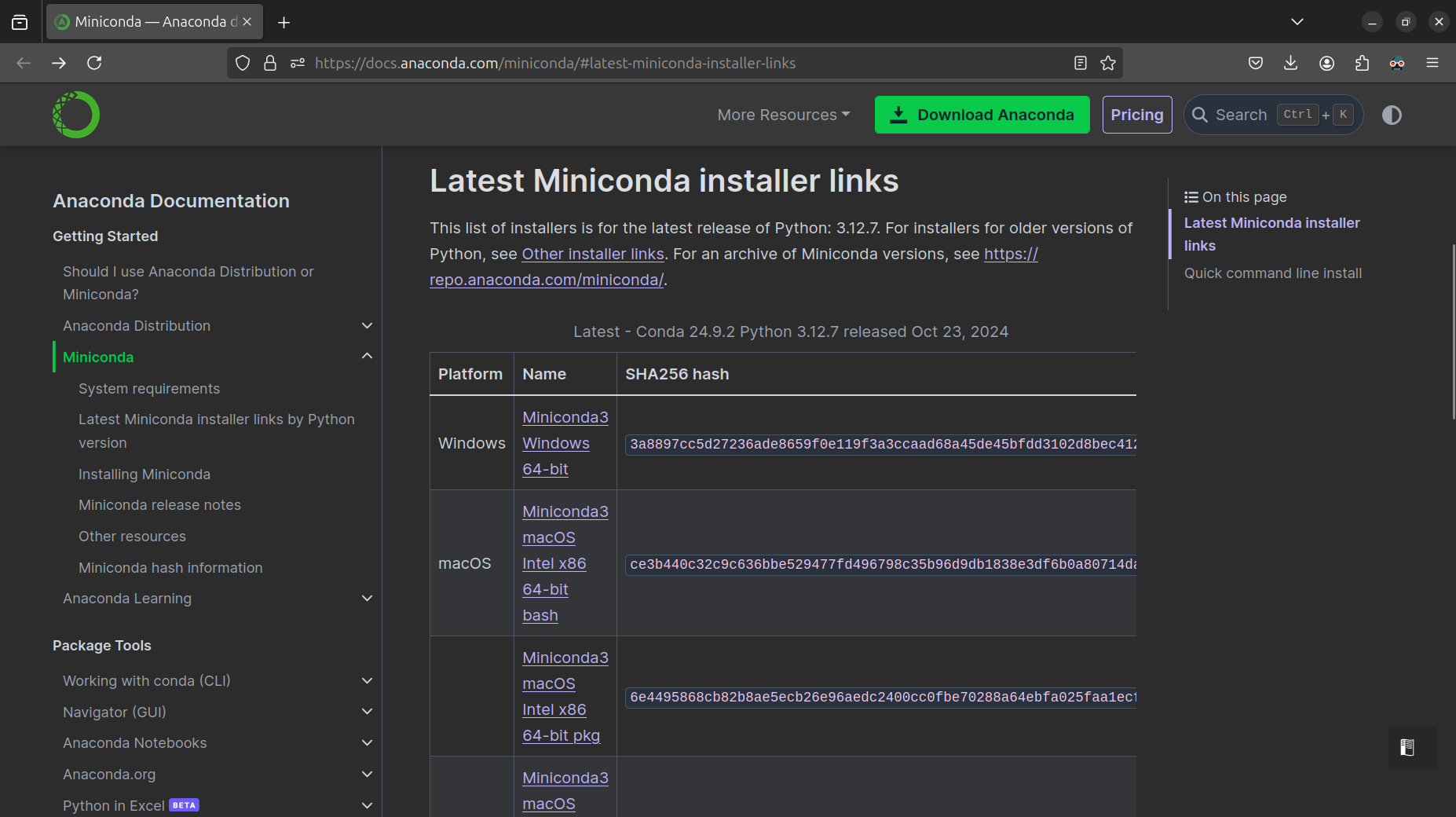The height and width of the screenshot is (817, 1456).
Task: Open Miniconda release notes
Action: 159,504
